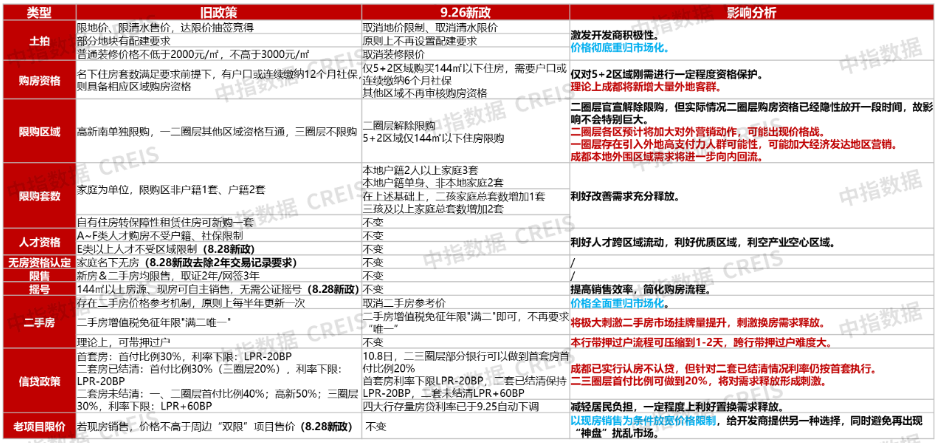Click red text '成都本地外围区域需求将进一步向内回流。'
The height and width of the screenshot is (443, 938).
pos(665,155)
